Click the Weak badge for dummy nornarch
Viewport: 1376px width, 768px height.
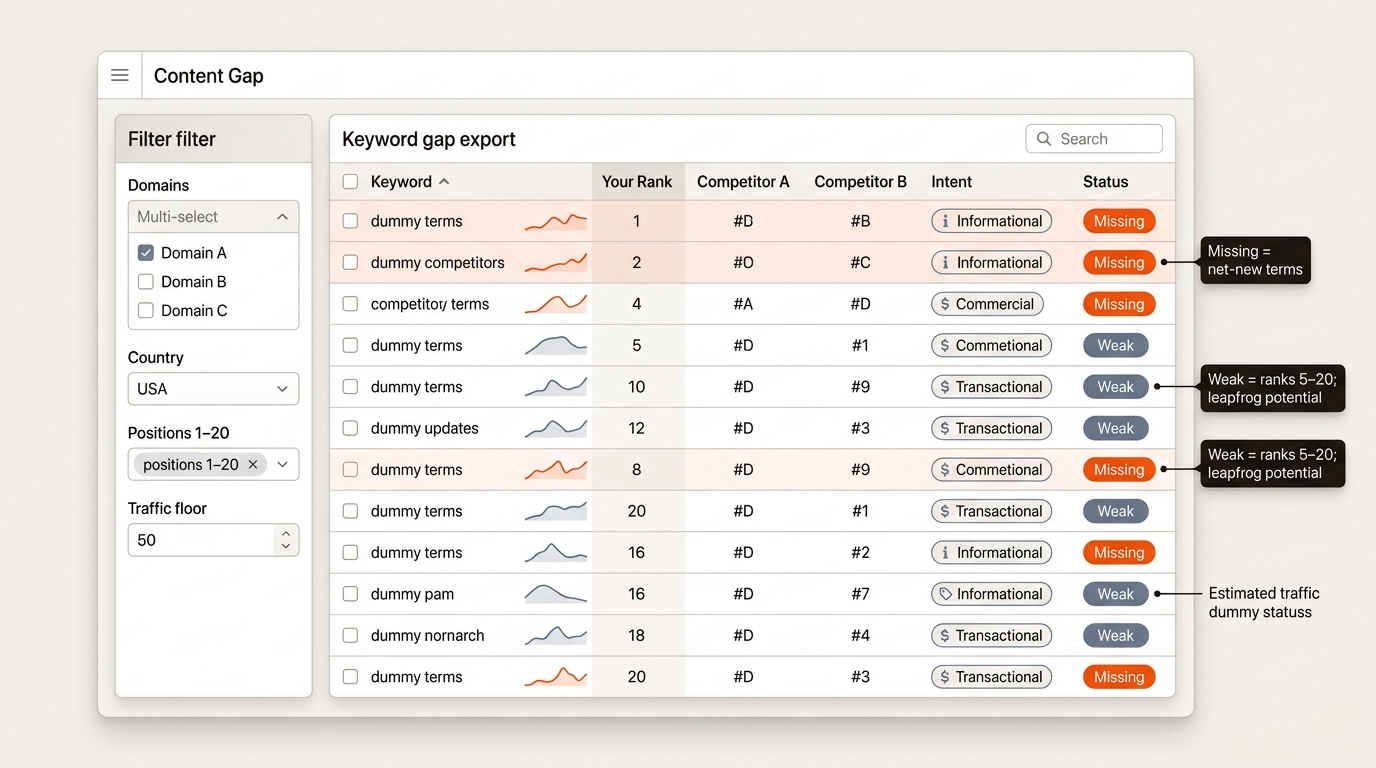click(x=1116, y=635)
